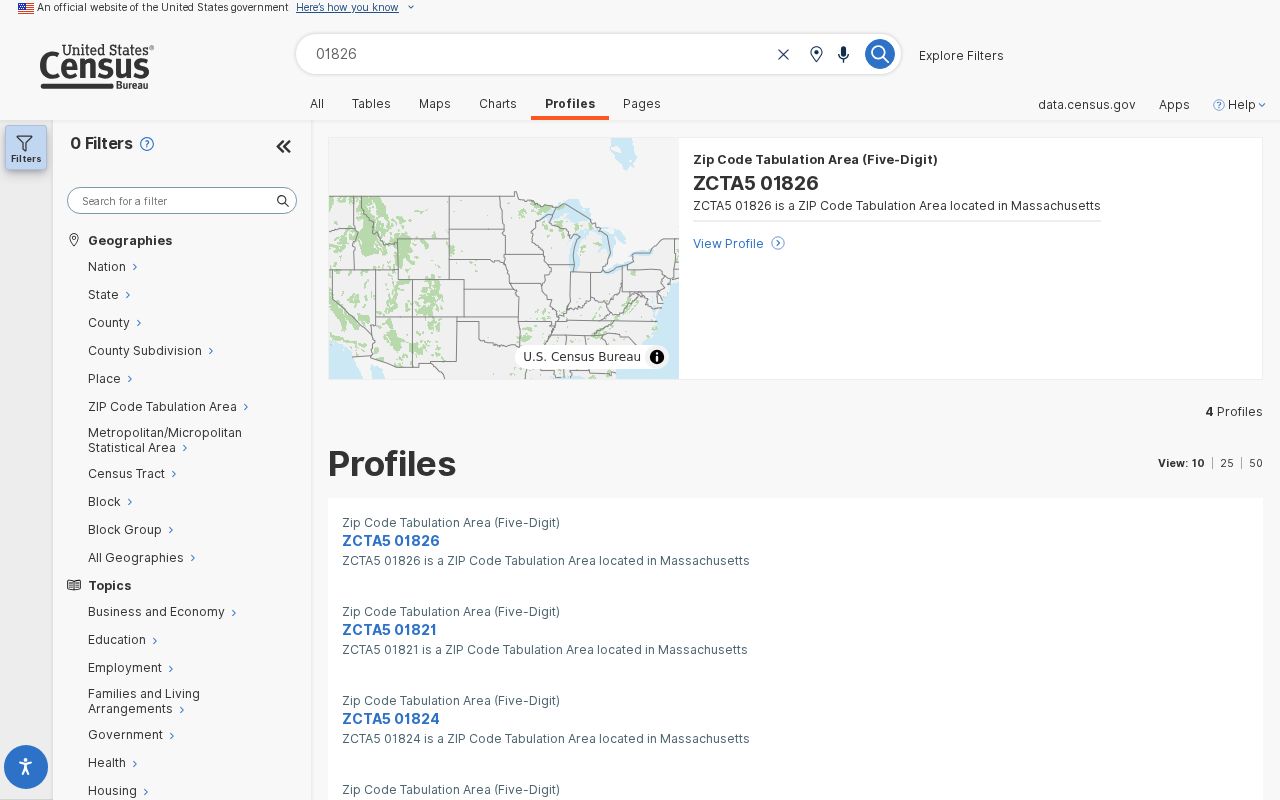Switch to the Charts tab
1280x800 pixels.
[x=498, y=104]
